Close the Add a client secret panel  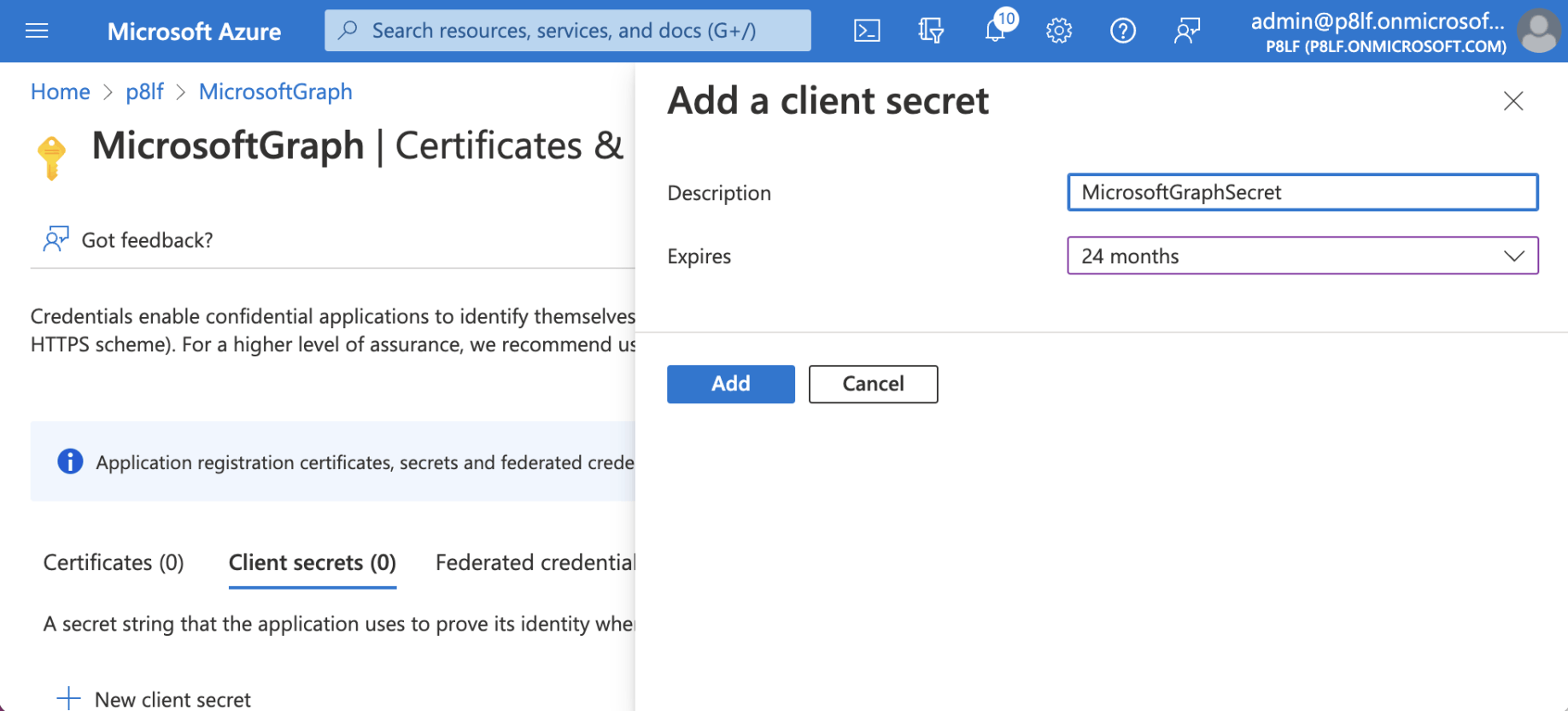(x=1513, y=101)
